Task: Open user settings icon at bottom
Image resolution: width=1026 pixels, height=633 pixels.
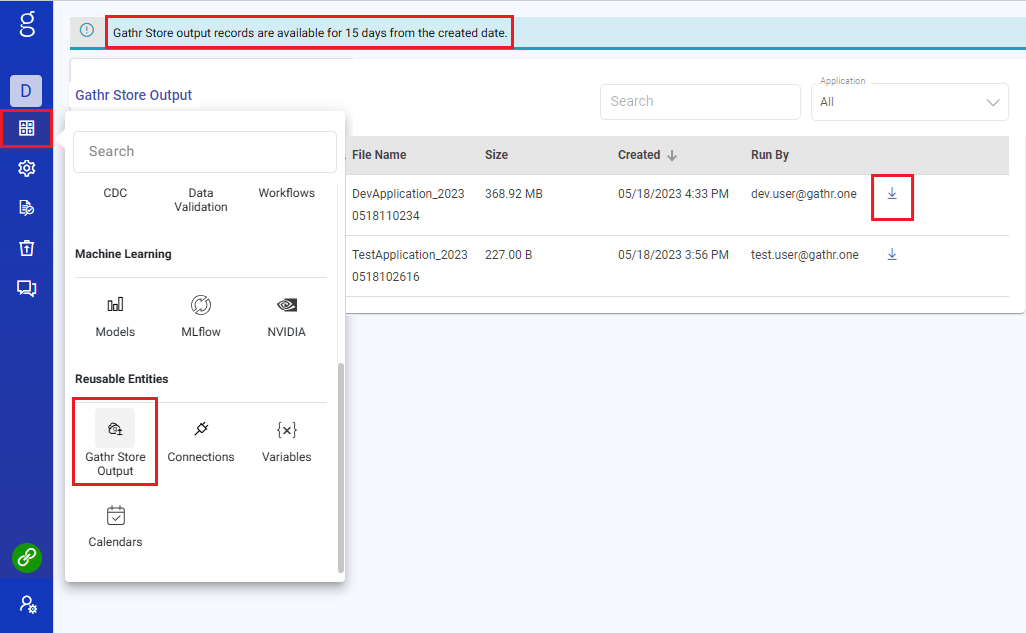Action: tap(27, 605)
